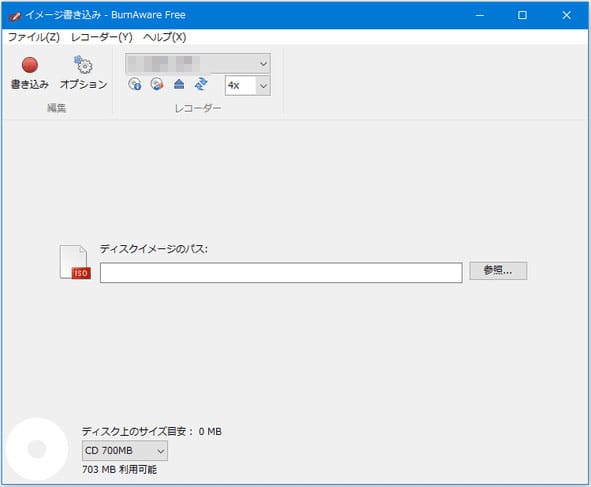Click the 参照... browse button
The height and width of the screenshot is (487, 591).
(x=498, y=271)
